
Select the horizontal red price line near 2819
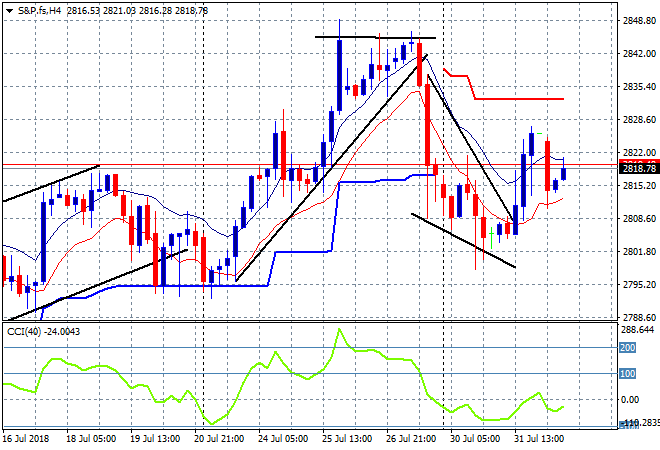coord(309,165)
